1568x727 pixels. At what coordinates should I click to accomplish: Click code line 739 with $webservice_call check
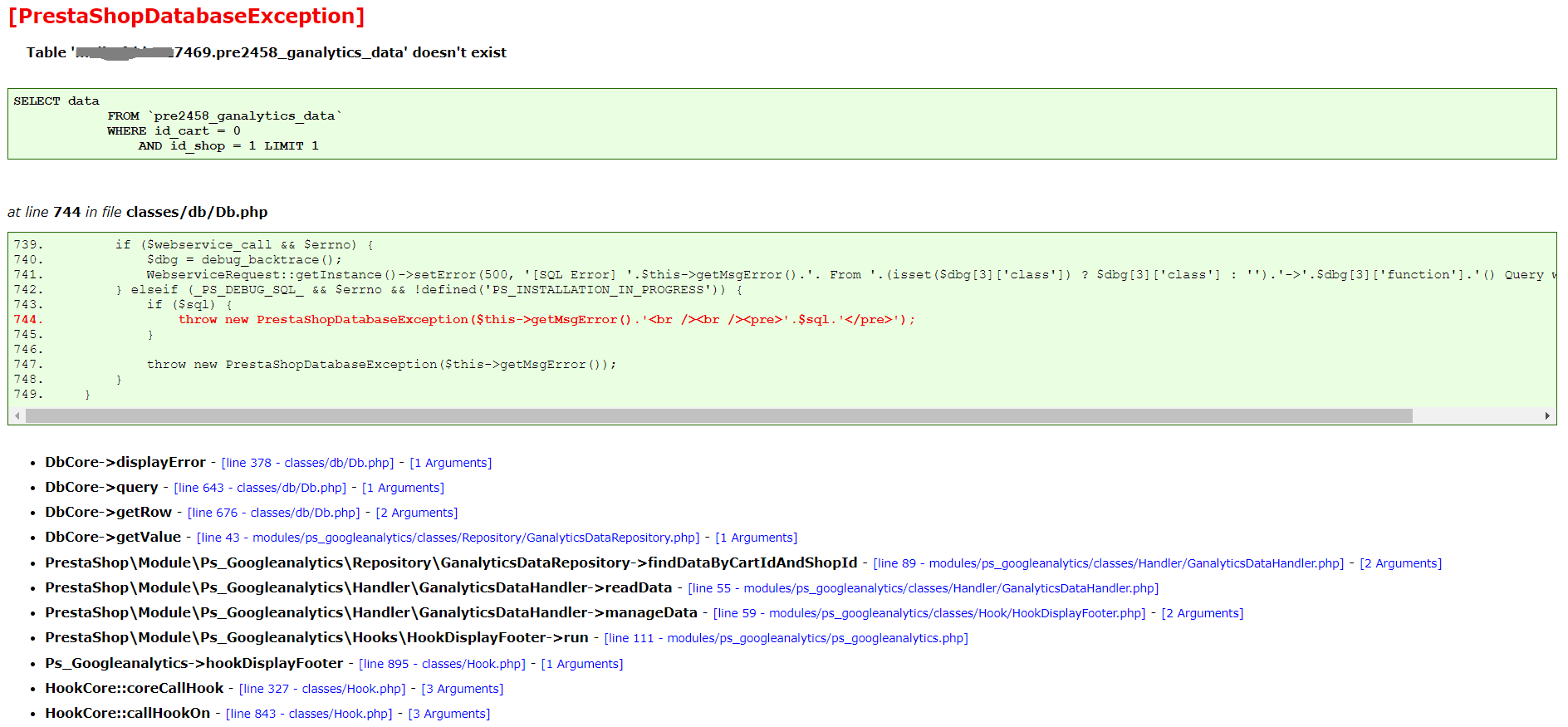[x=194, y=245]
